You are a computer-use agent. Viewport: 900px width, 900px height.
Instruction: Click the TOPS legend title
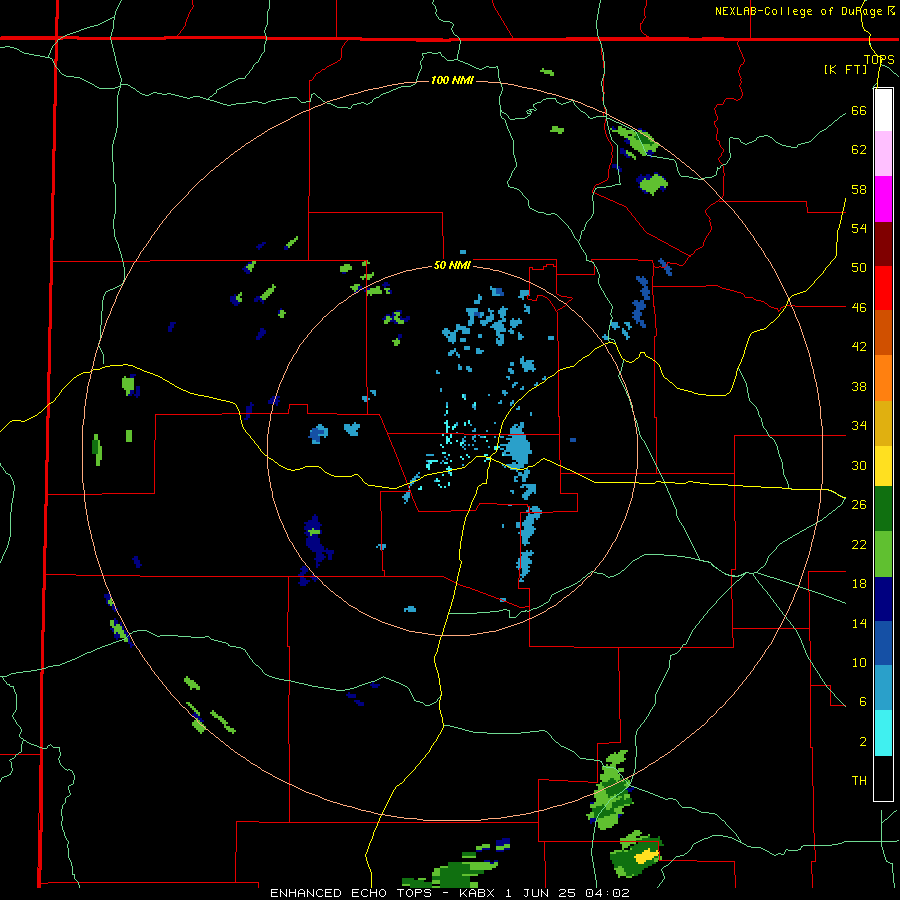879,59
